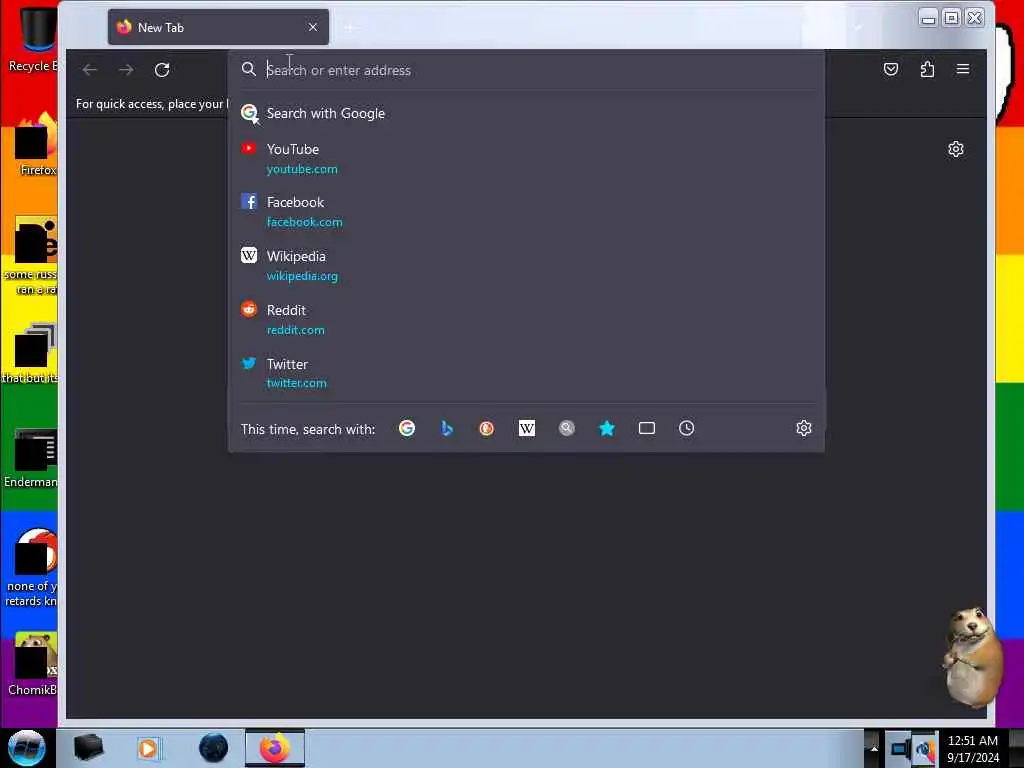Open the dark globe taskbar icon
Screen dimensions: 1024x768
click(214, 748)
